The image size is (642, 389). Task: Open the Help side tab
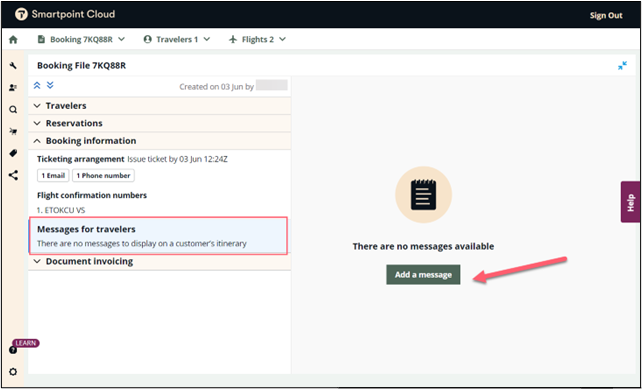tap(631, 202)
